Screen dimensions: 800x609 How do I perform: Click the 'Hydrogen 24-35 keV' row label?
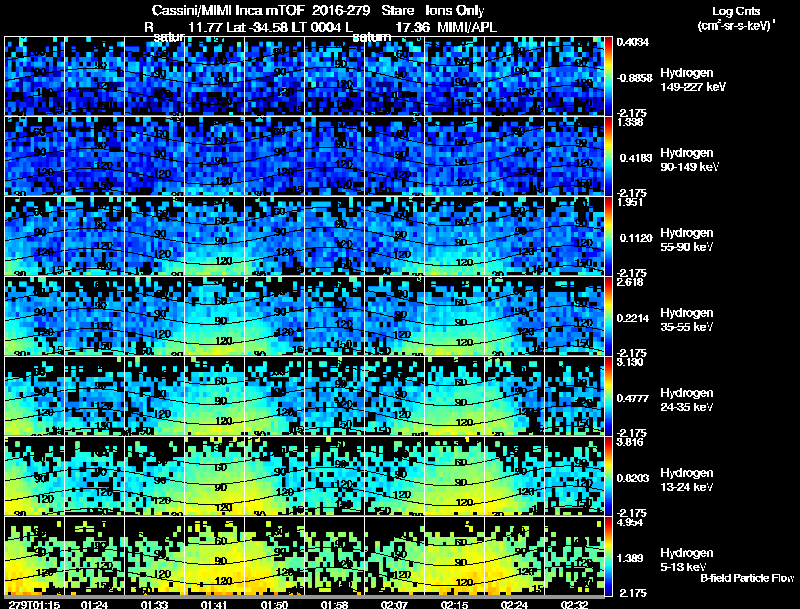pyautogui.click(x=687, y=400)
